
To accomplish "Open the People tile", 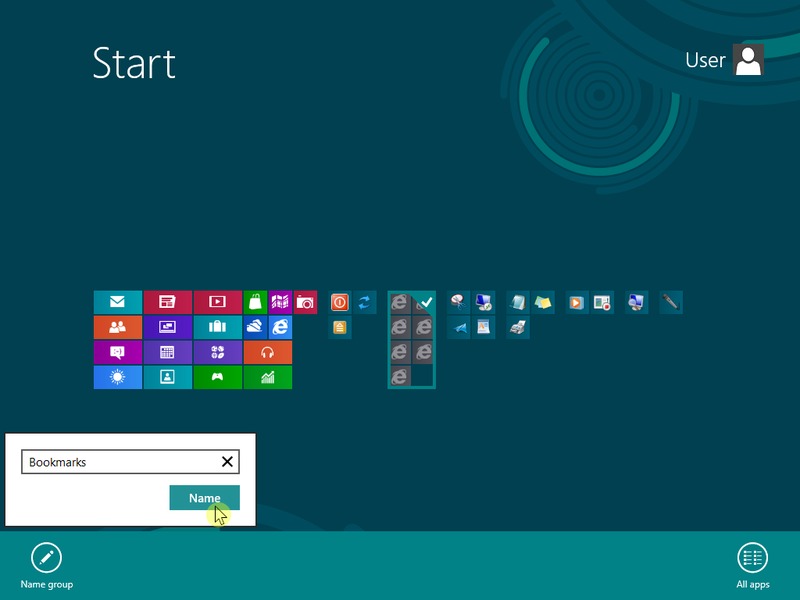I will (117, 327).
